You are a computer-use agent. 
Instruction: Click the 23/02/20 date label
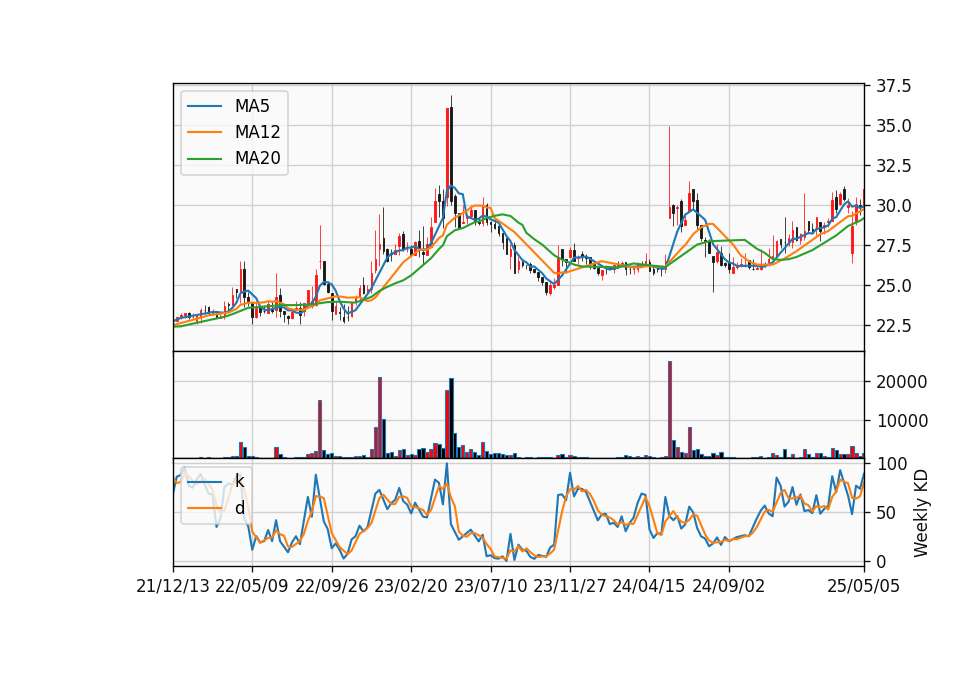point(411,586)
